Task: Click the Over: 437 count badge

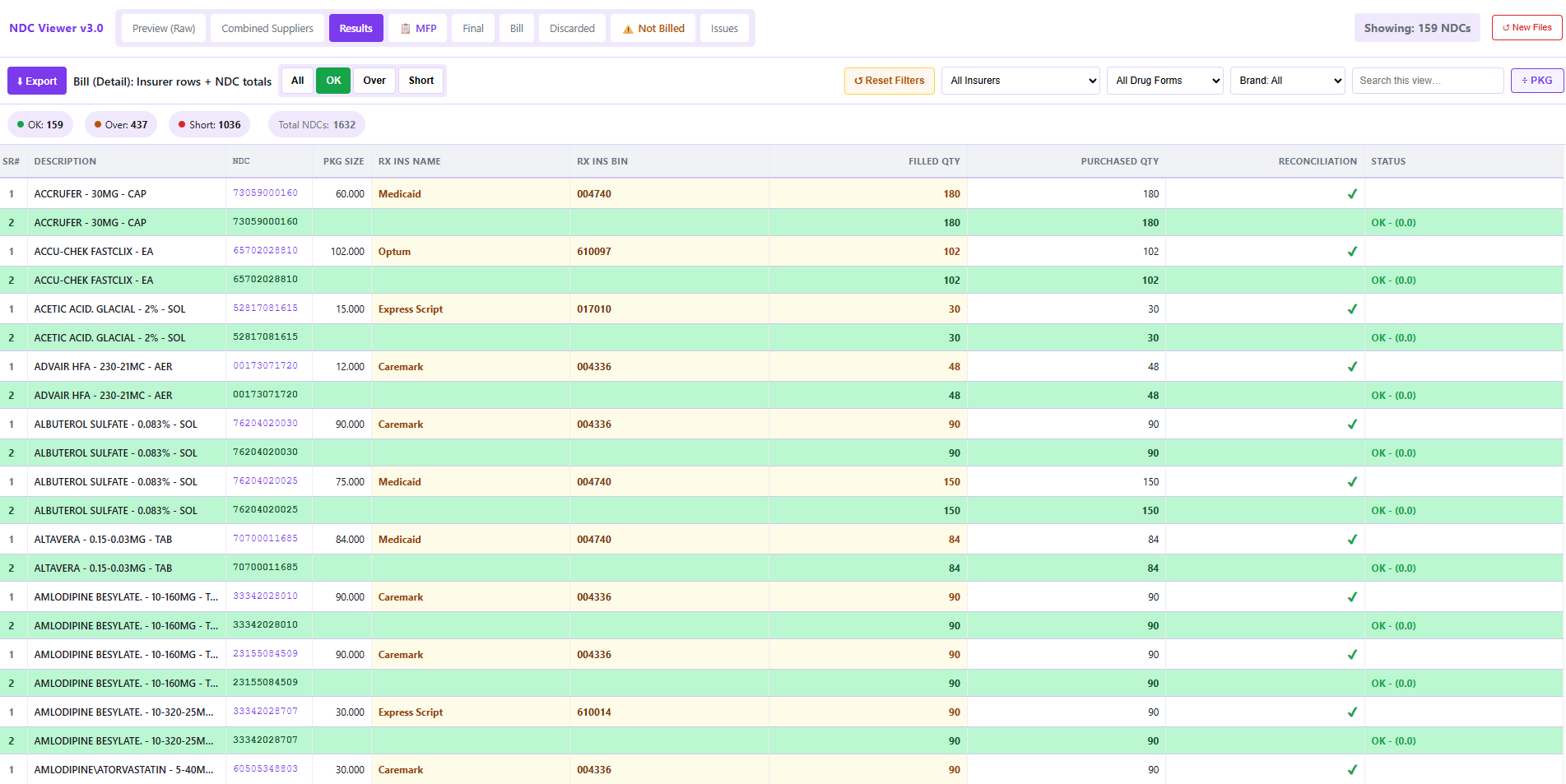Action: pos(121,125)
